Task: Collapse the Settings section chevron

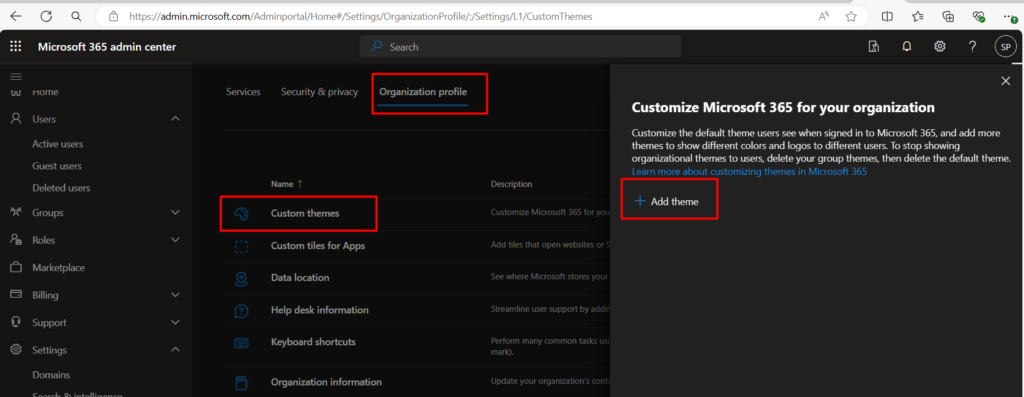Action: click(175, 349)
